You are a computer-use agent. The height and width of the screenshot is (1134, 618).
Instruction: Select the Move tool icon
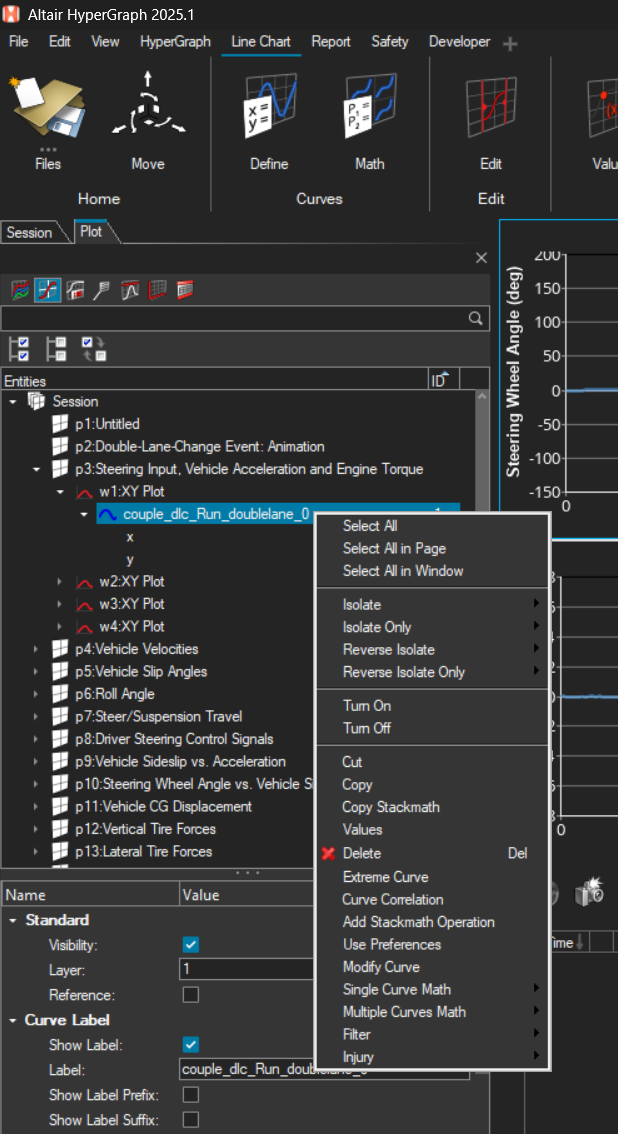pyautogui.click(x=148, y=107)
